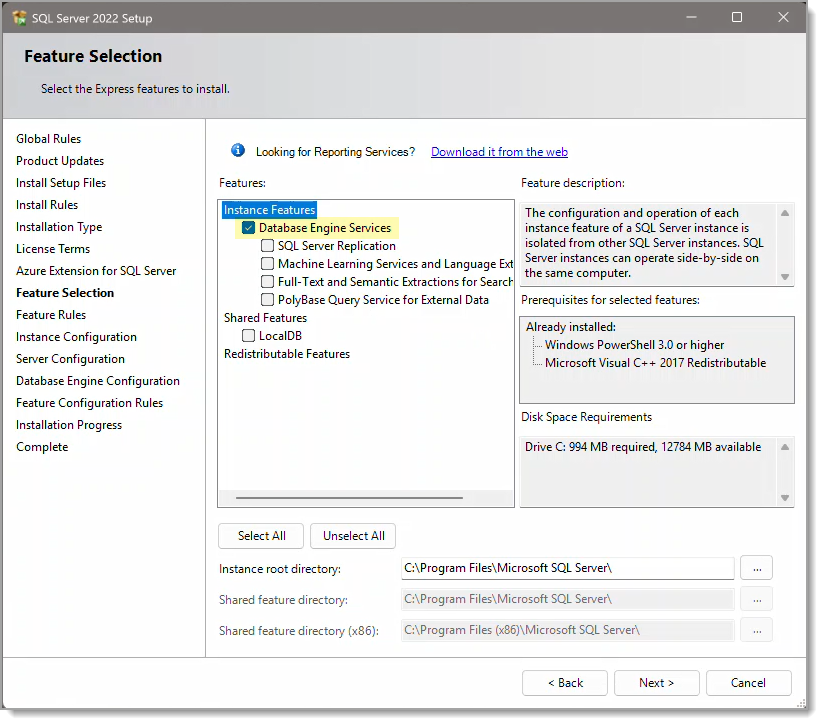This screenshot has height=725, width=823.
Task: Enable PolyBase Query Service for External Data
Action: click(267, 300)
